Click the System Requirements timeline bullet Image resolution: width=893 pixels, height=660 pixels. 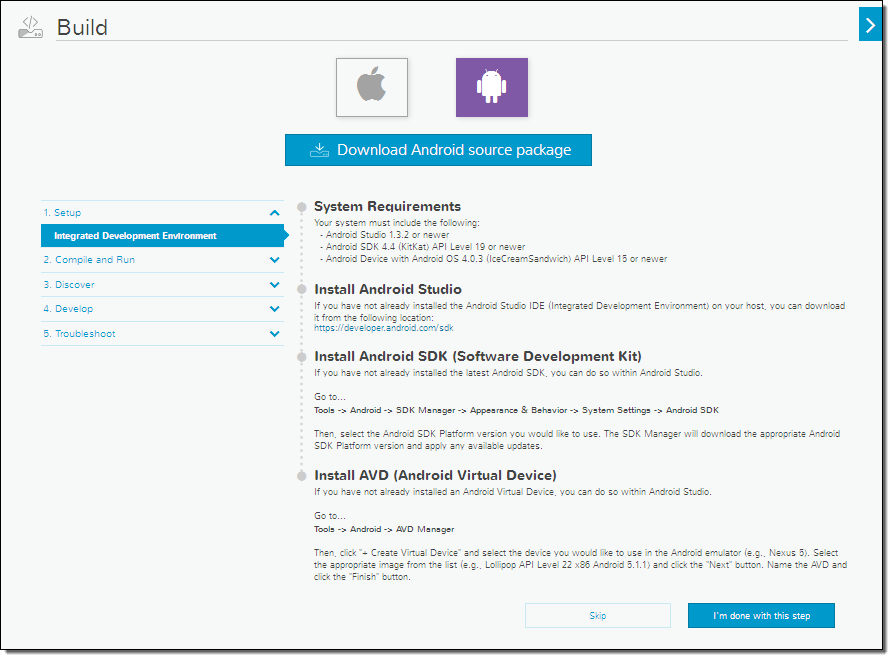[x=302, y=207]
